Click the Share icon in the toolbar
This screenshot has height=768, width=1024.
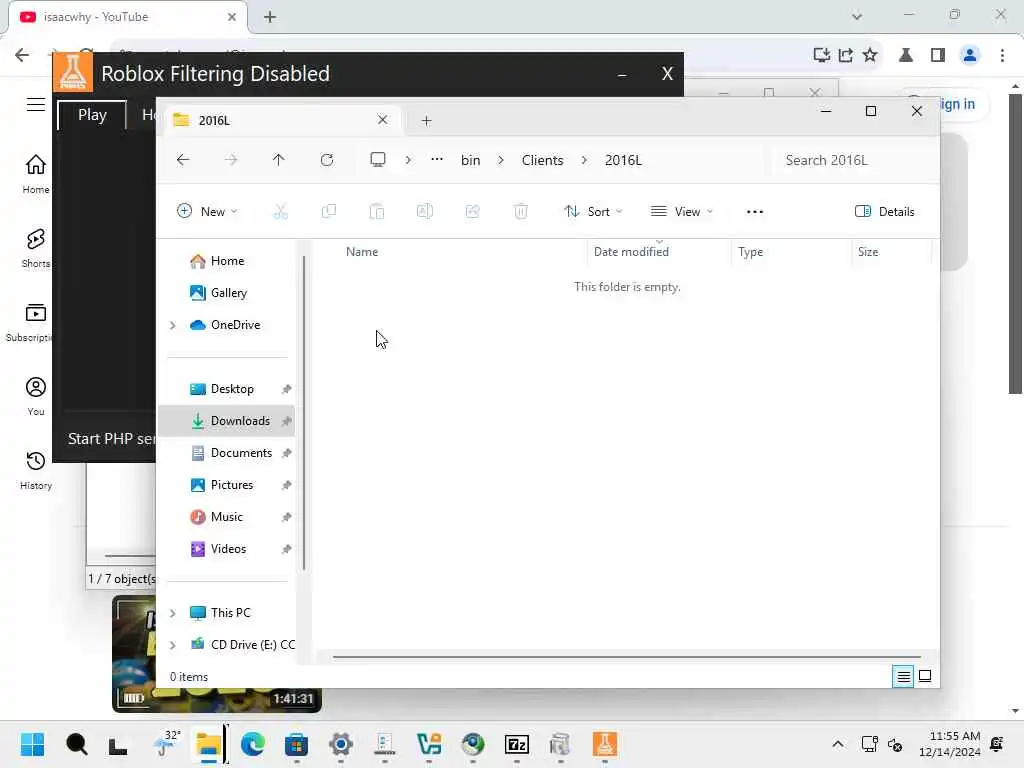pyautogui.click(x=473, y=212)
